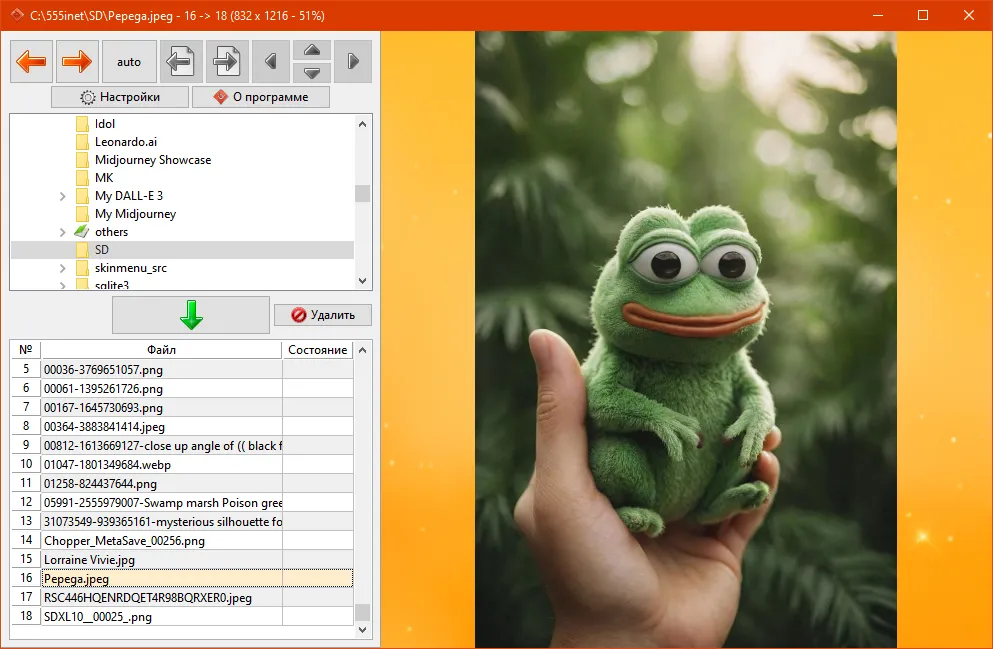Screen dimensions: 993x649
Task: Select the skinmenu_src folder
Action: [x=131, y=268]
